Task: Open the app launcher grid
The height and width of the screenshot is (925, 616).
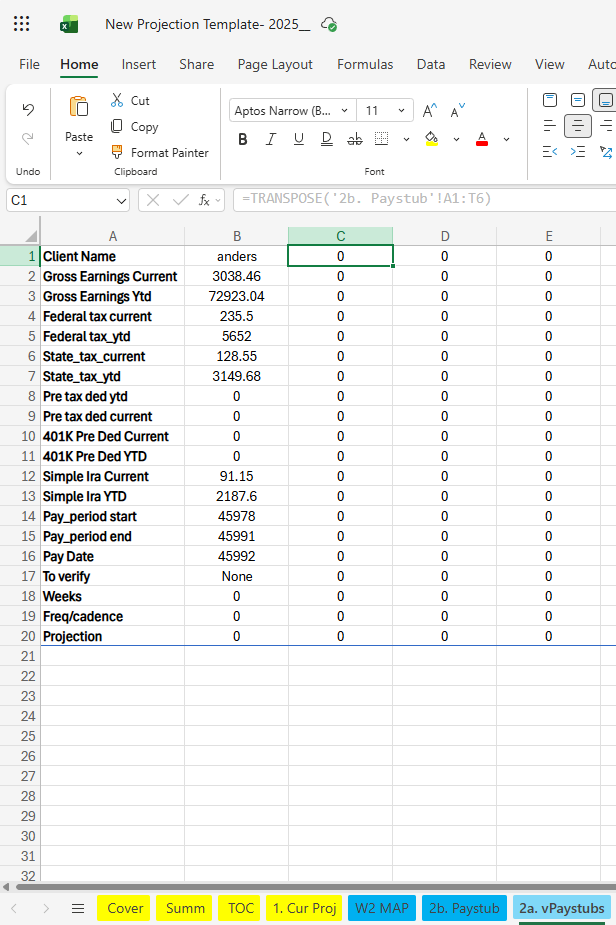Action: 21,24
